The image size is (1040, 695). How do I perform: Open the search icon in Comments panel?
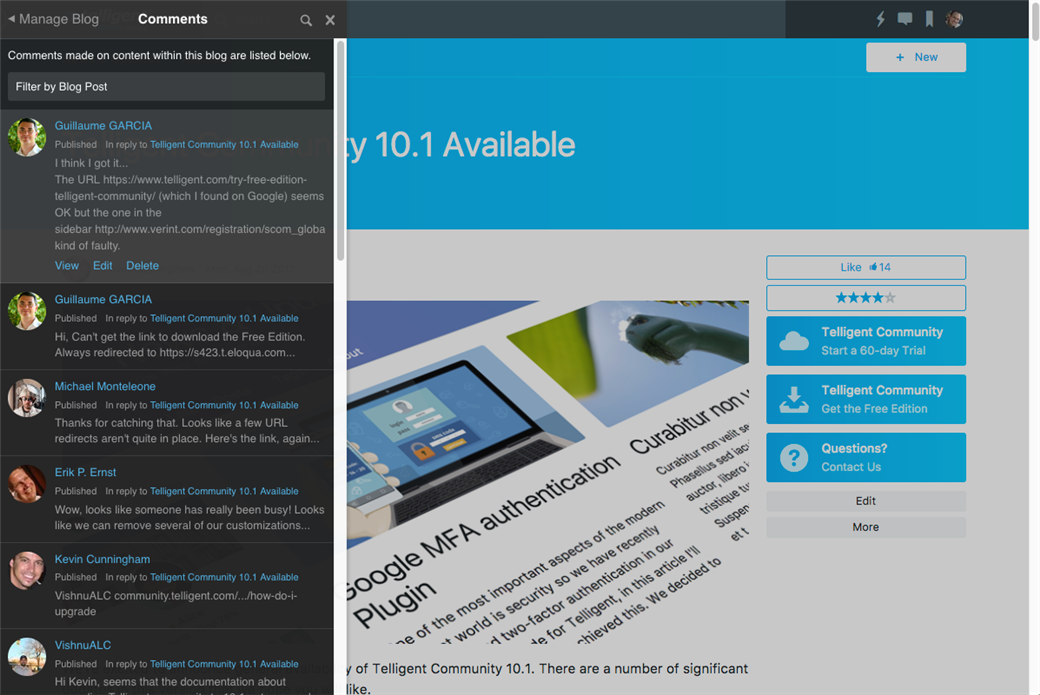[x=306, y=20]
